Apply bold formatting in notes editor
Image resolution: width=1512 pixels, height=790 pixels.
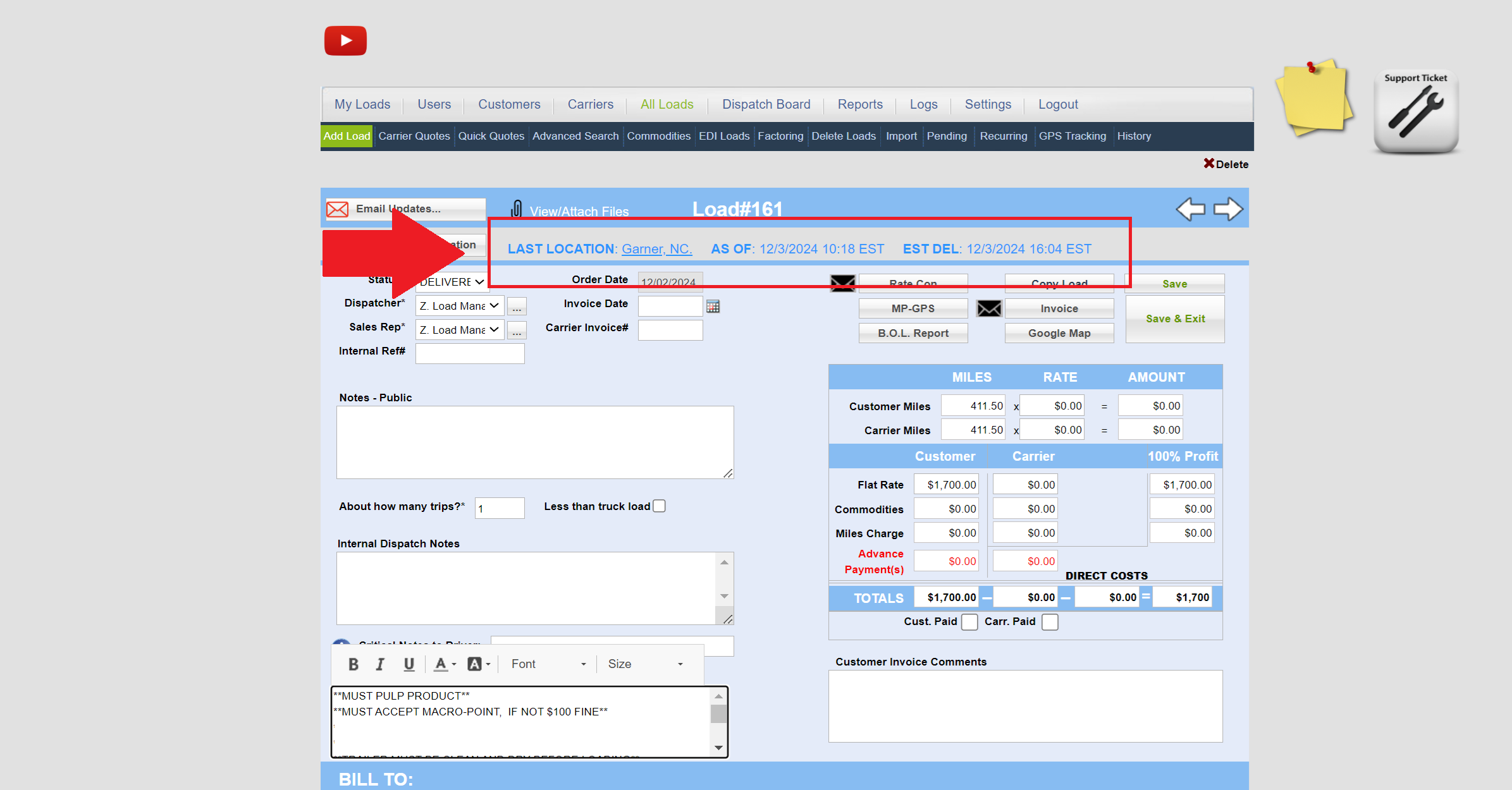(x=353, y=664)
